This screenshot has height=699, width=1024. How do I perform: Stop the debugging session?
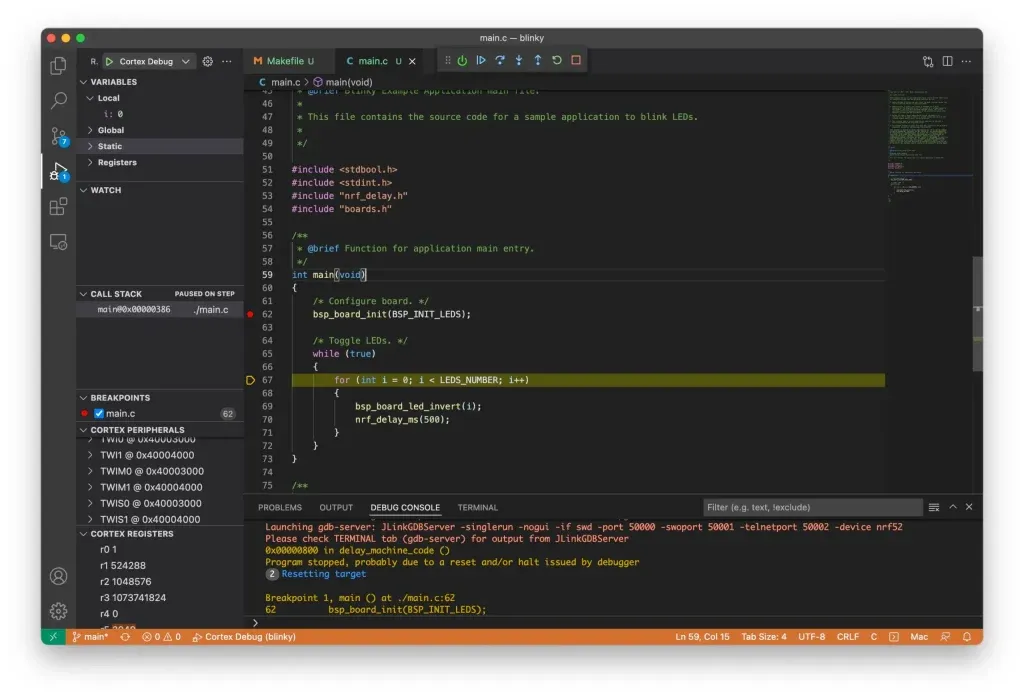(576, 61)
